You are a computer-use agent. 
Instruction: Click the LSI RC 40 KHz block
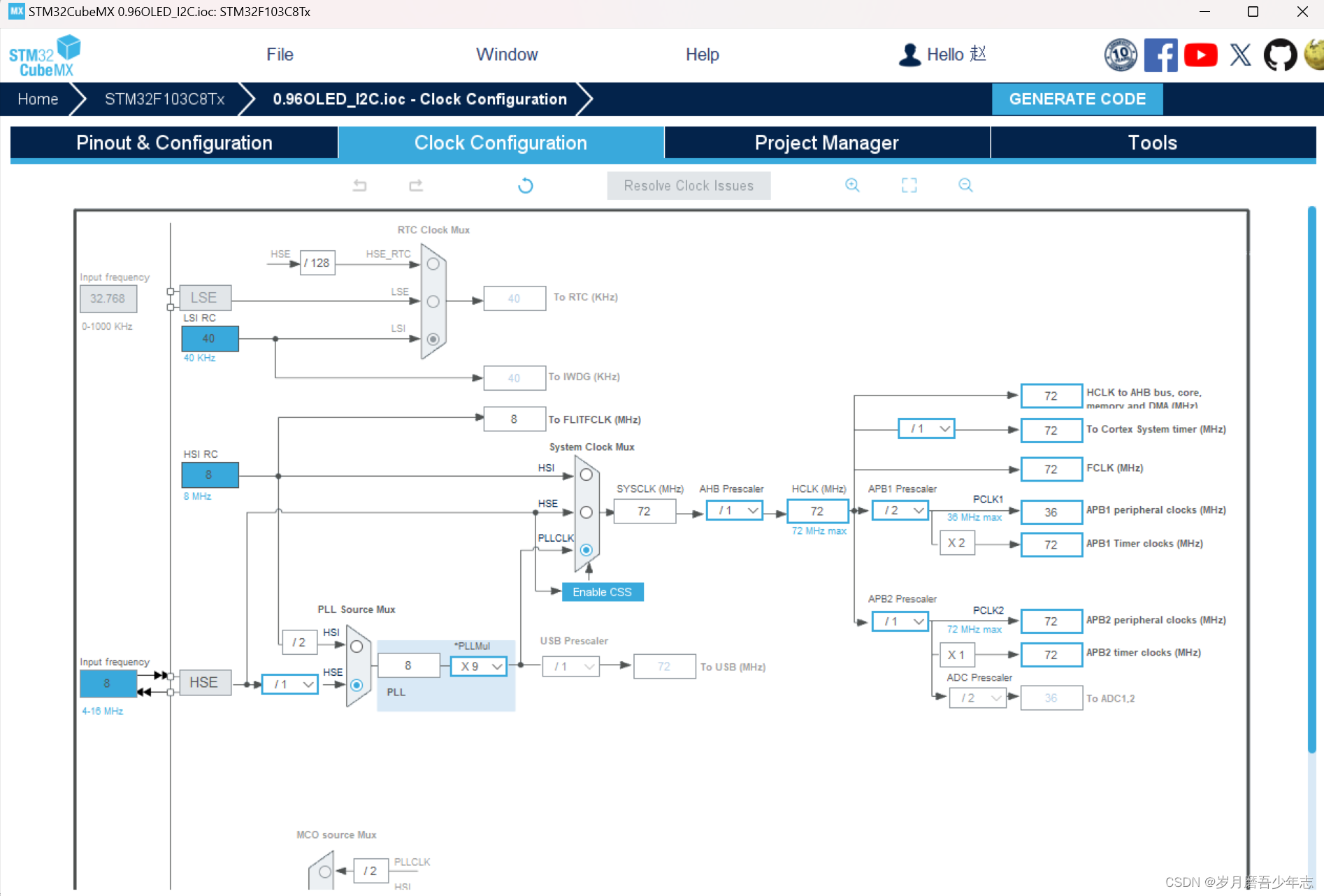(210, 339)
